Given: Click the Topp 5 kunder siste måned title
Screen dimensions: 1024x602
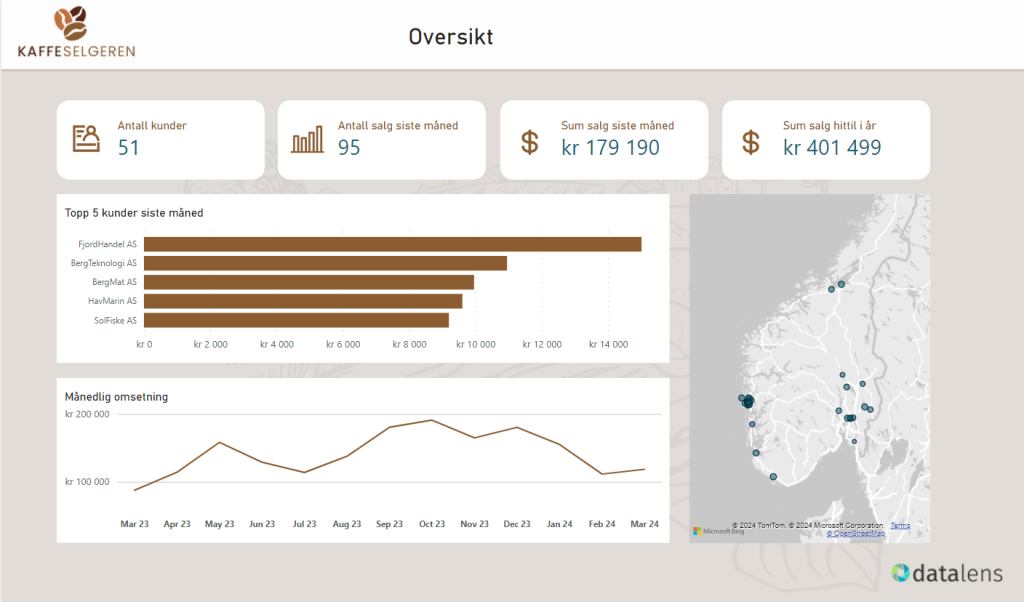Looking at the screenshot, I should (x=134, y=213).
